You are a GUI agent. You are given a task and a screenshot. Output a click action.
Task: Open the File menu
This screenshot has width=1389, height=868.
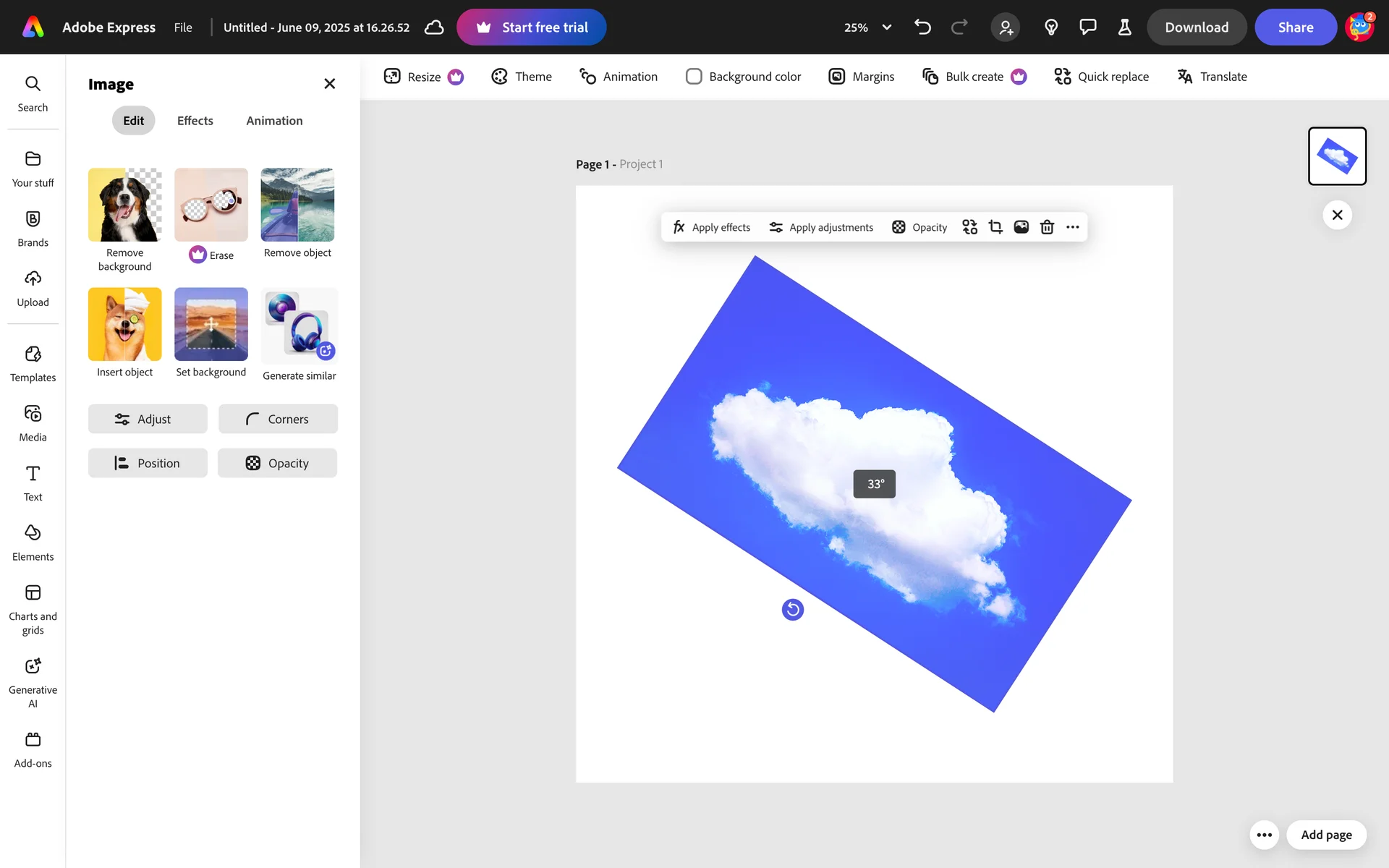[183, 27]
